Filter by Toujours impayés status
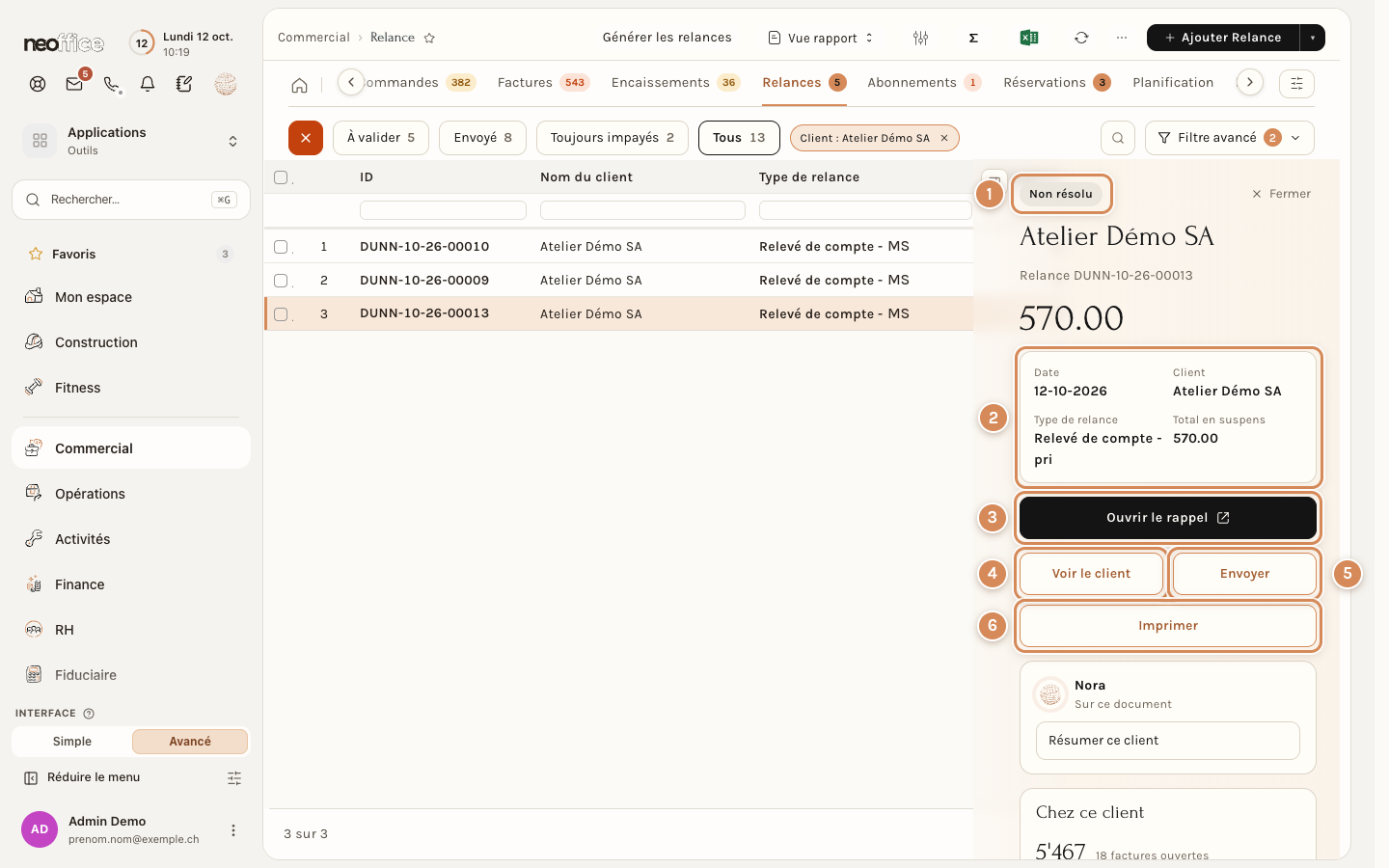The image size is (1389, 868). tap(613, 138)
